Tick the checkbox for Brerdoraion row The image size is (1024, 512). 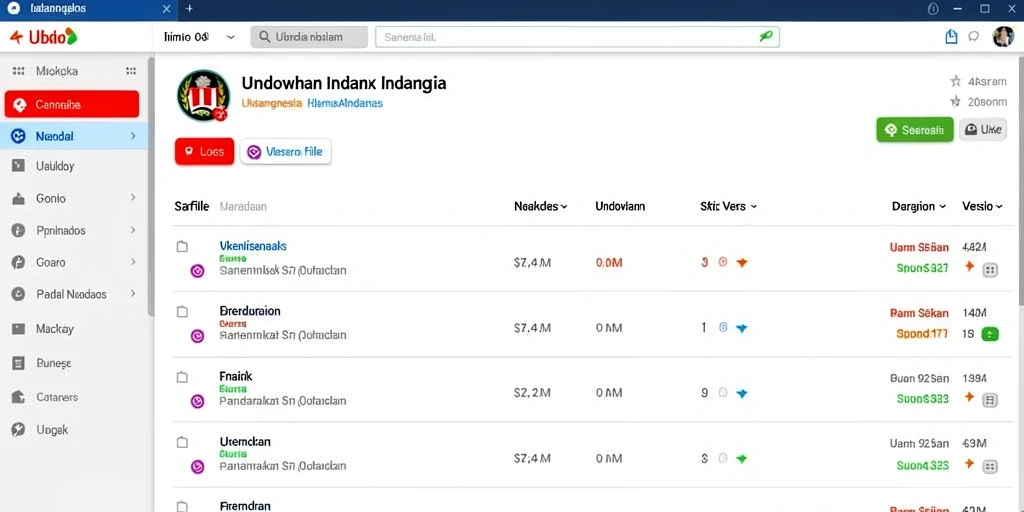182,312
